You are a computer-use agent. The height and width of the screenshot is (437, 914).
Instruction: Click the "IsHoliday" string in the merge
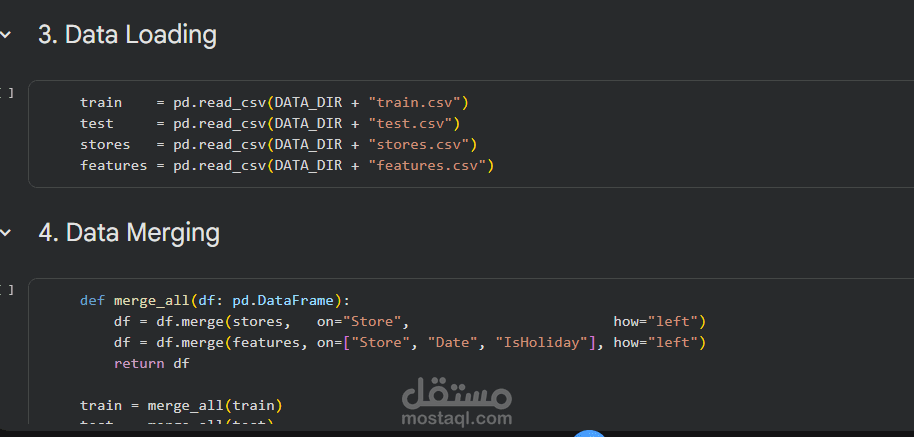click(x=541, y=343)
